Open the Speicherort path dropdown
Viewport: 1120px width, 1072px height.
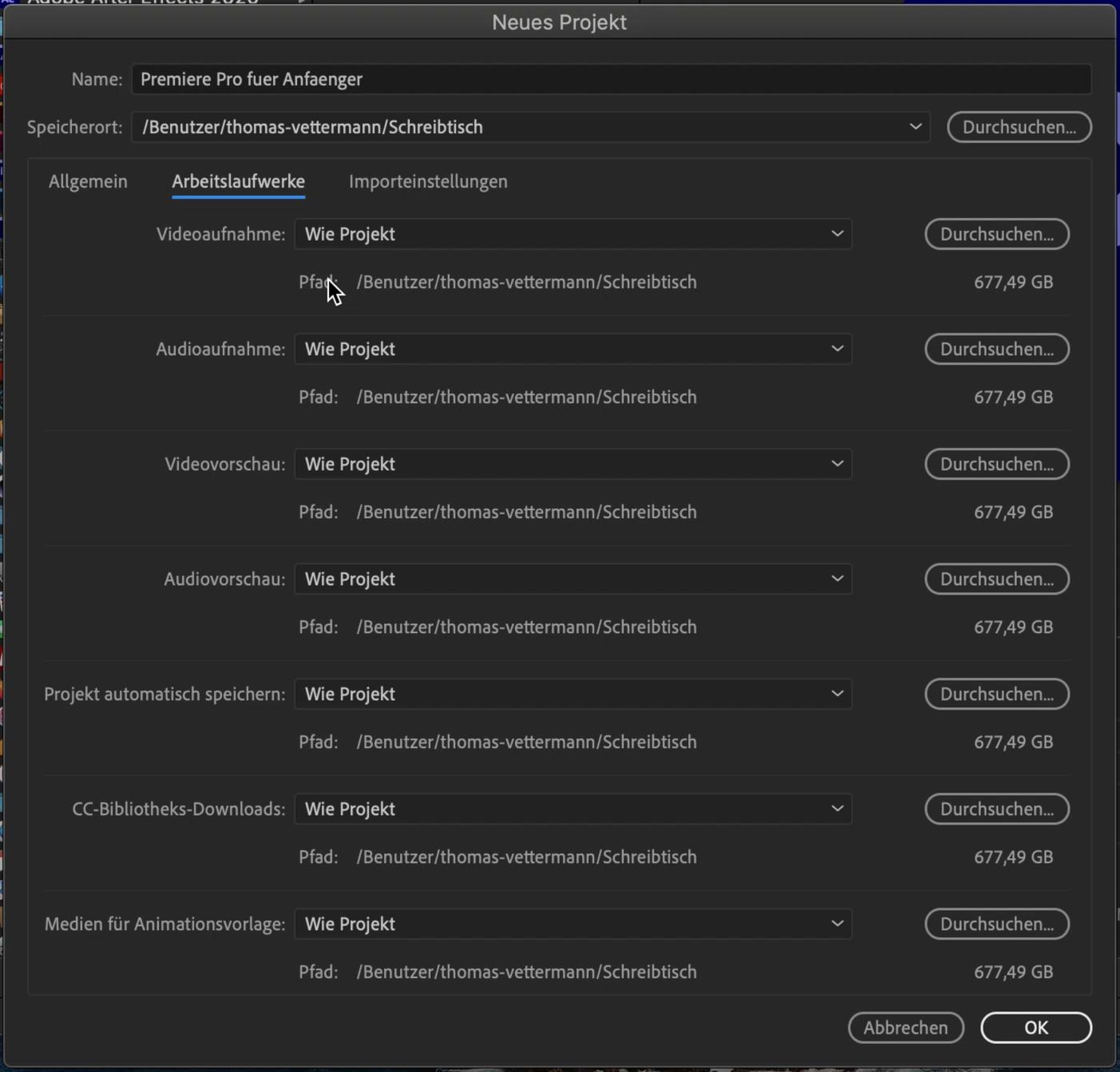tap(531, 127)
